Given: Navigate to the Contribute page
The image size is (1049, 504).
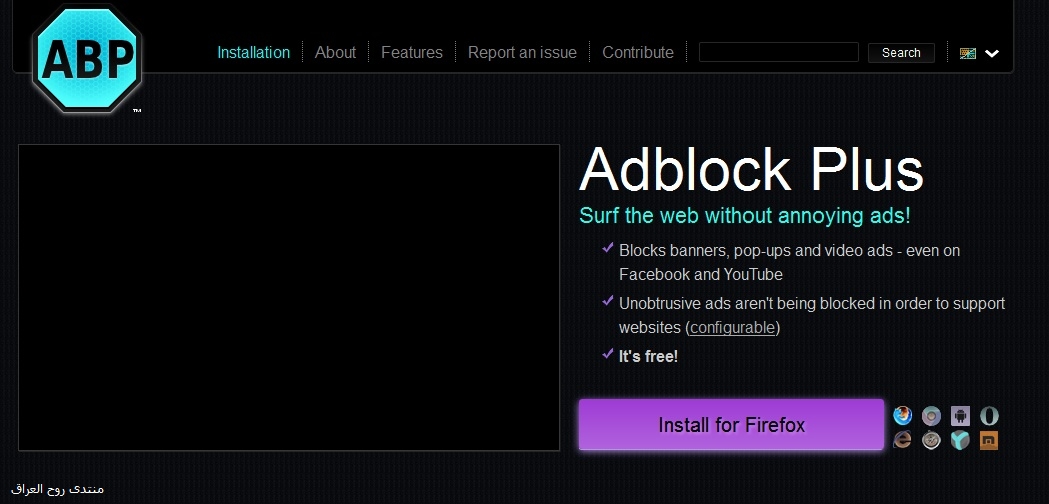Looking at the screenshot, I should point(638,52).
